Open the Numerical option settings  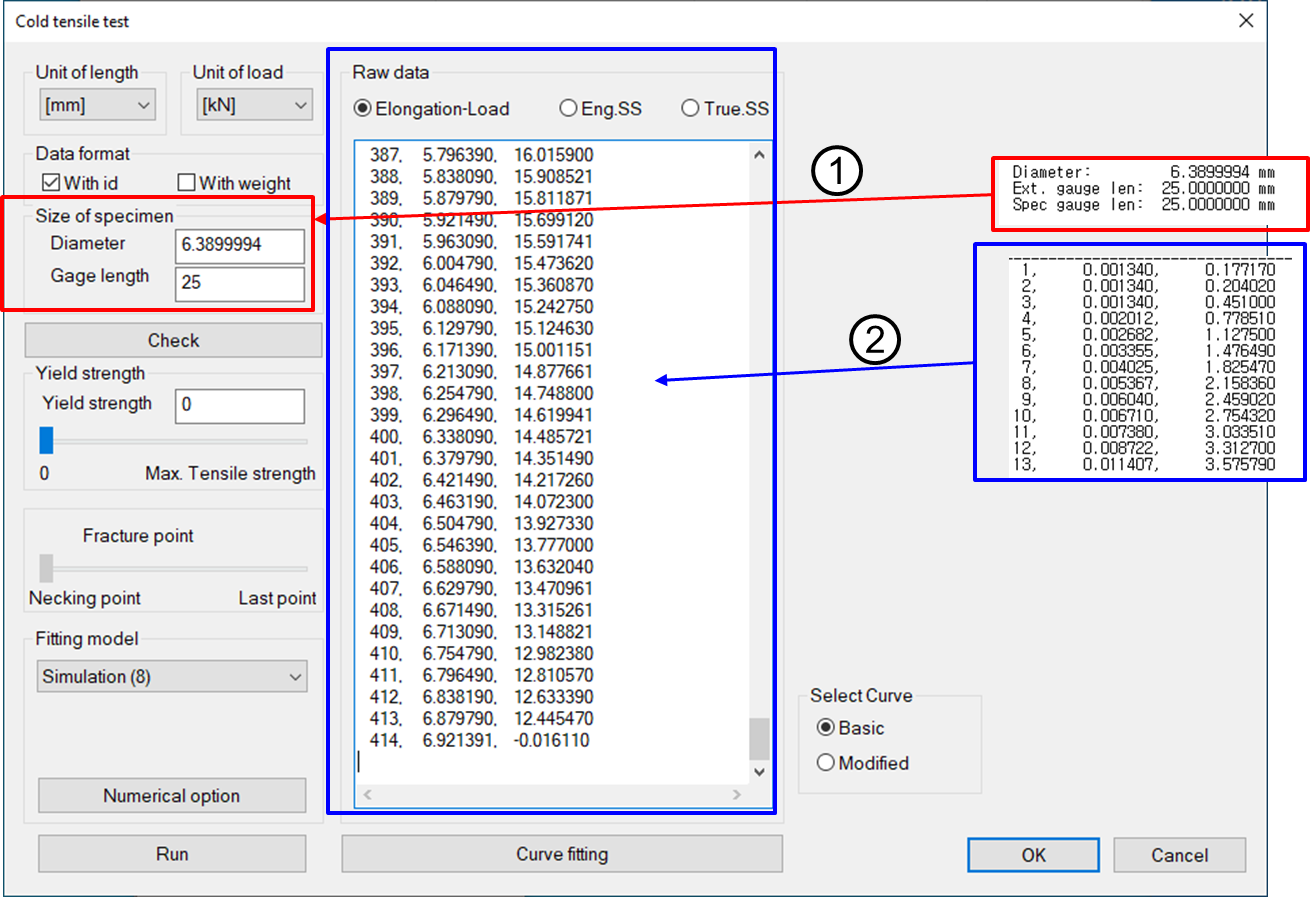coord(172,796)
